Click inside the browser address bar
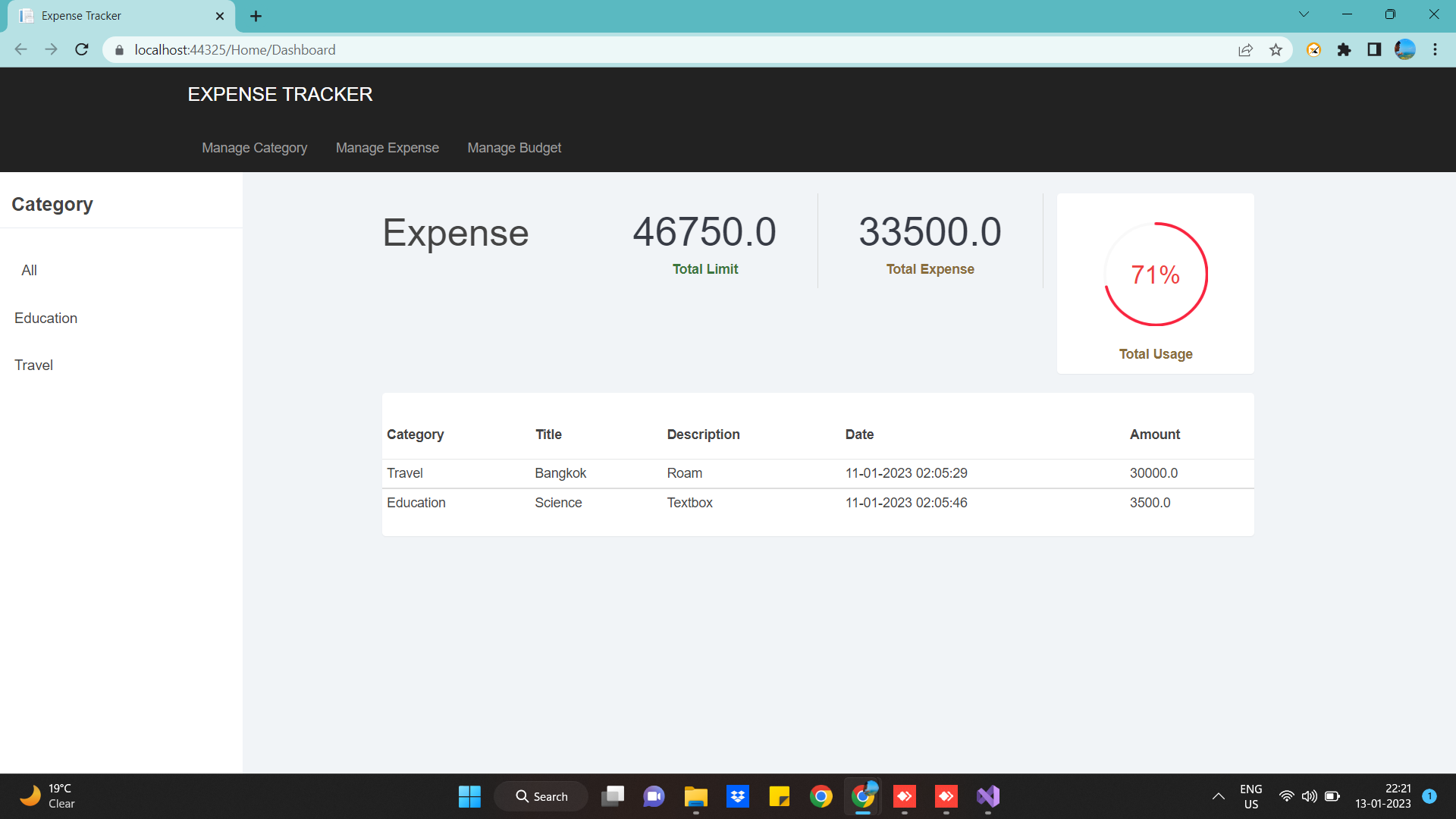This screenshot has width=1456, height=819. 455,49
